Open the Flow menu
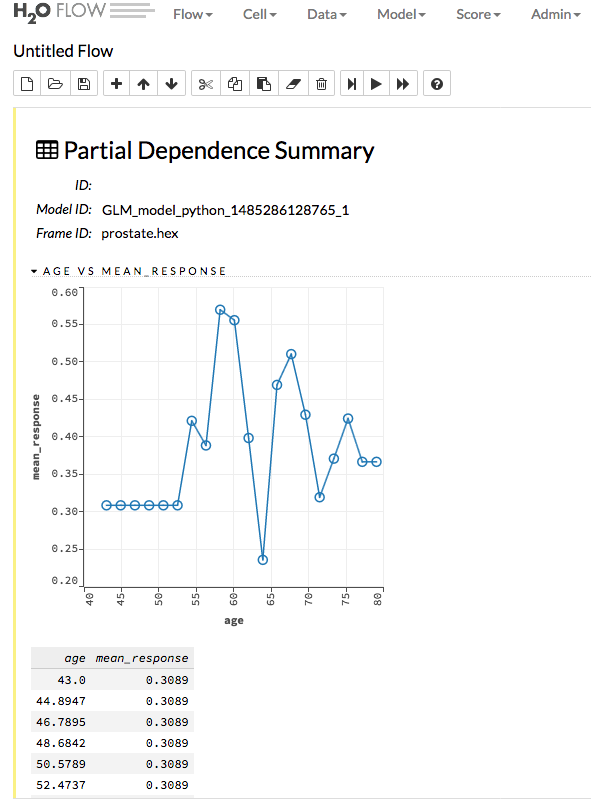 pos(192,15)
